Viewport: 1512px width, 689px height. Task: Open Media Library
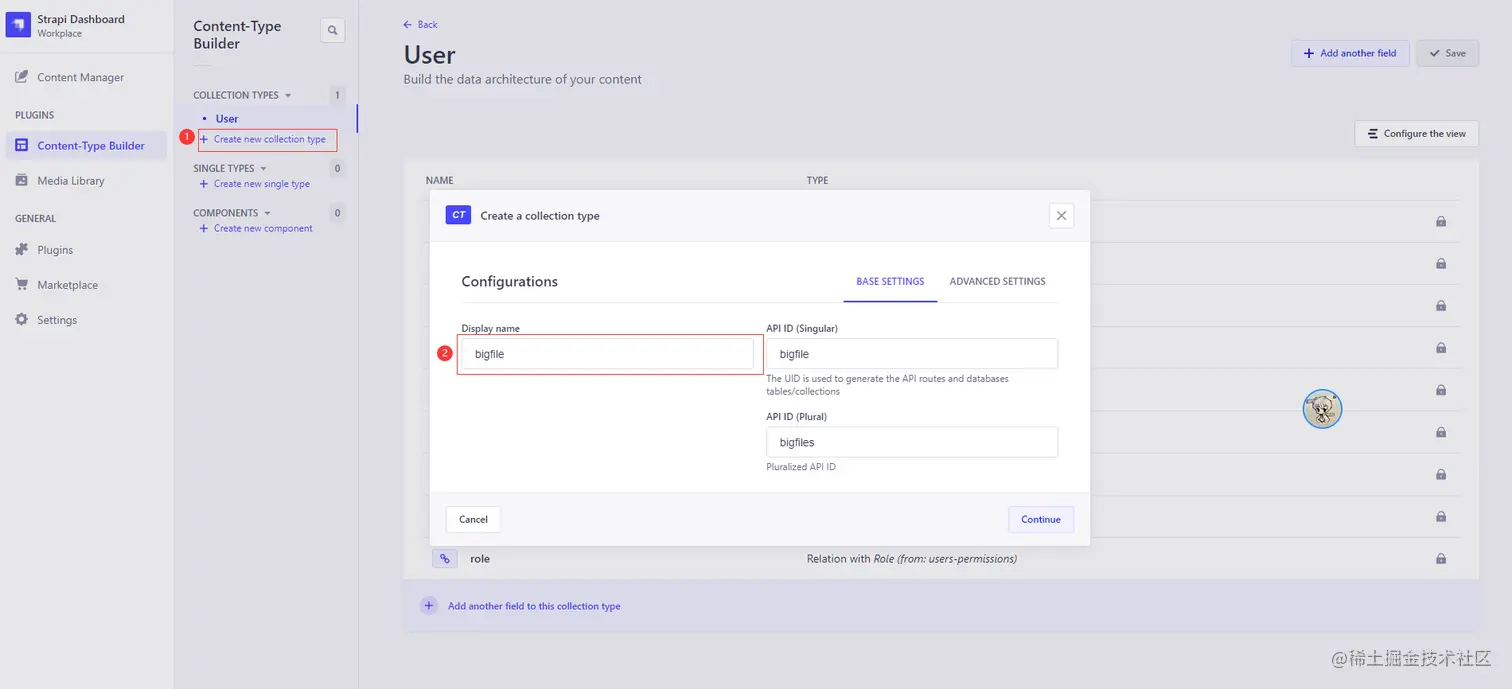[70, 181]
